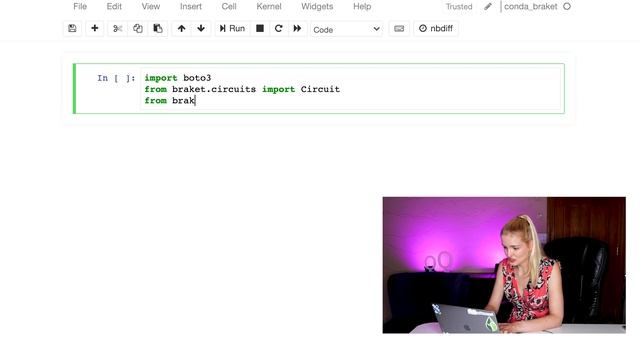Interrupt the kernel with stop icon
The width and height of the screenshot is (640, 360).
click(x=260, y=29)
